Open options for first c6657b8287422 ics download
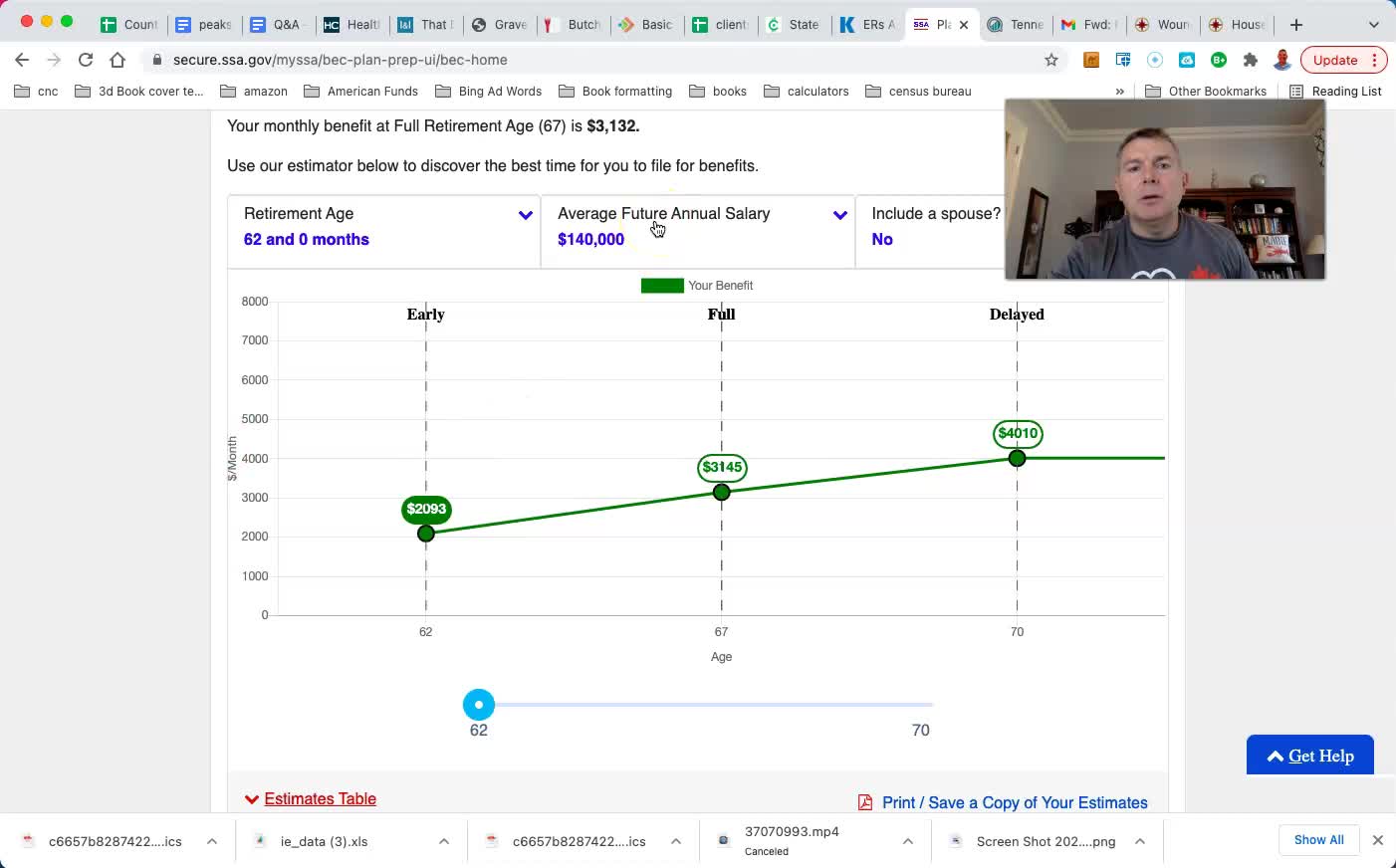The width and height of the screenshot is (1396, 868). pyautogui.click(x=211, y=841)
